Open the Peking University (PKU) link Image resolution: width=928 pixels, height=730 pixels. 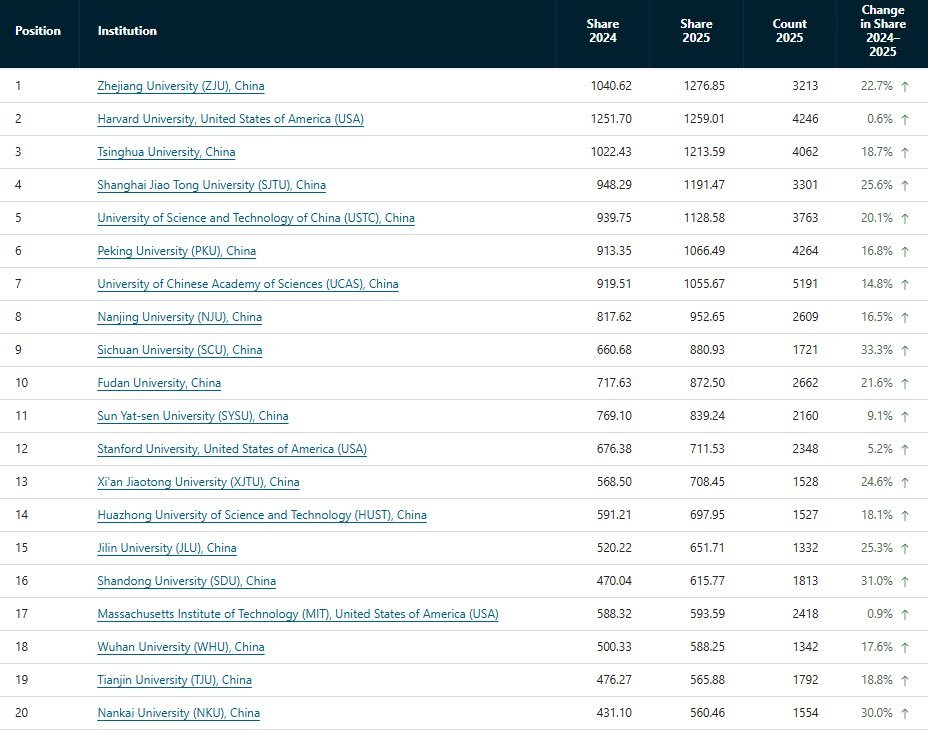point(176,251)
